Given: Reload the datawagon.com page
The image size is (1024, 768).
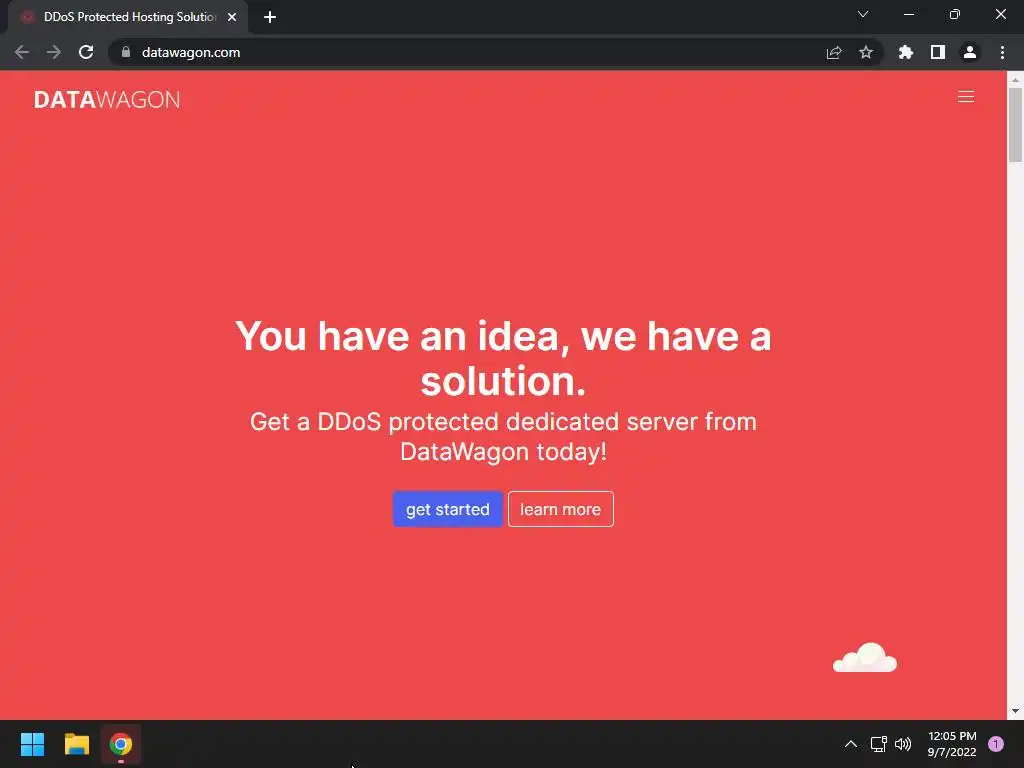Looking at the screenshot, I should pos(86,52).
